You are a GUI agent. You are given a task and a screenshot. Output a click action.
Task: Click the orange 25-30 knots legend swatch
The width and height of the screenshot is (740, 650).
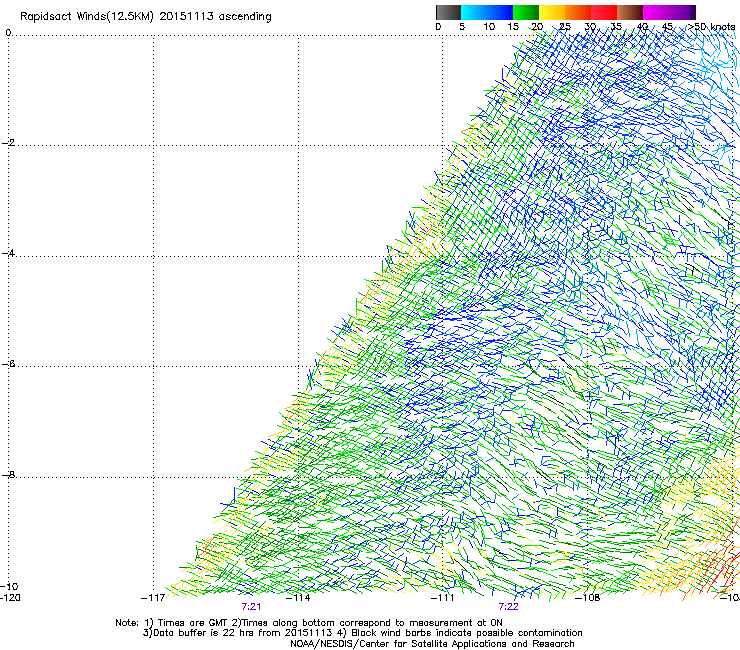578,12
